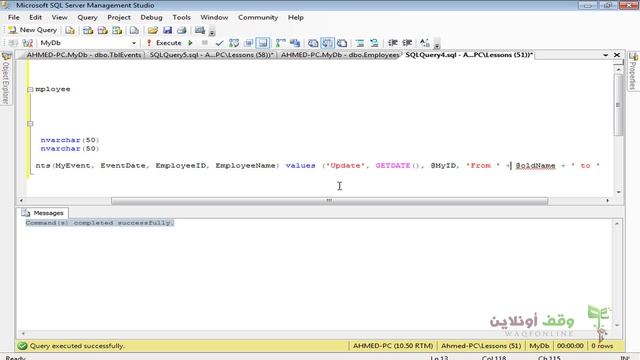Open the View menu
Viewport: 640px width, 360px height.
click(x=60, y=18)
